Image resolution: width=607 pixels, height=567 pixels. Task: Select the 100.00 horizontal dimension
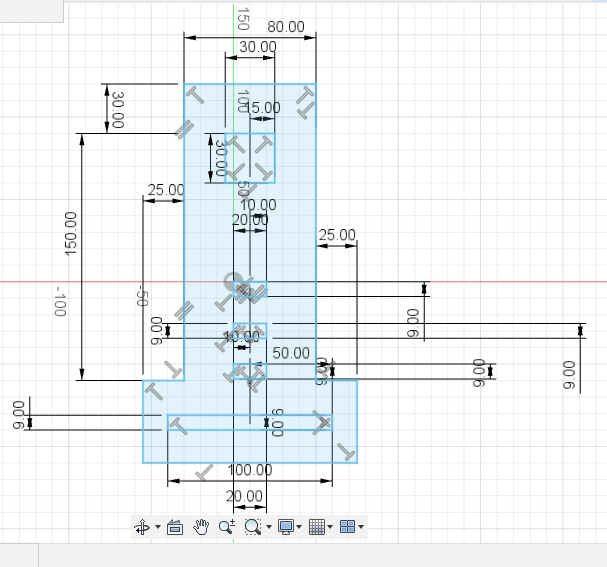[250, 470]
